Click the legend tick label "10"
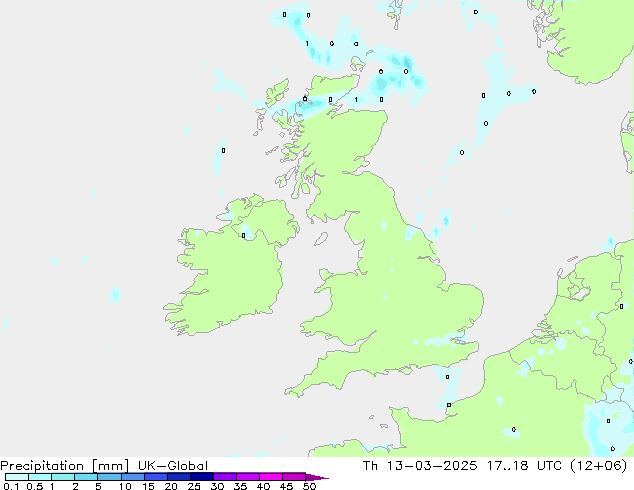634x490 pixels. point(125,486)
